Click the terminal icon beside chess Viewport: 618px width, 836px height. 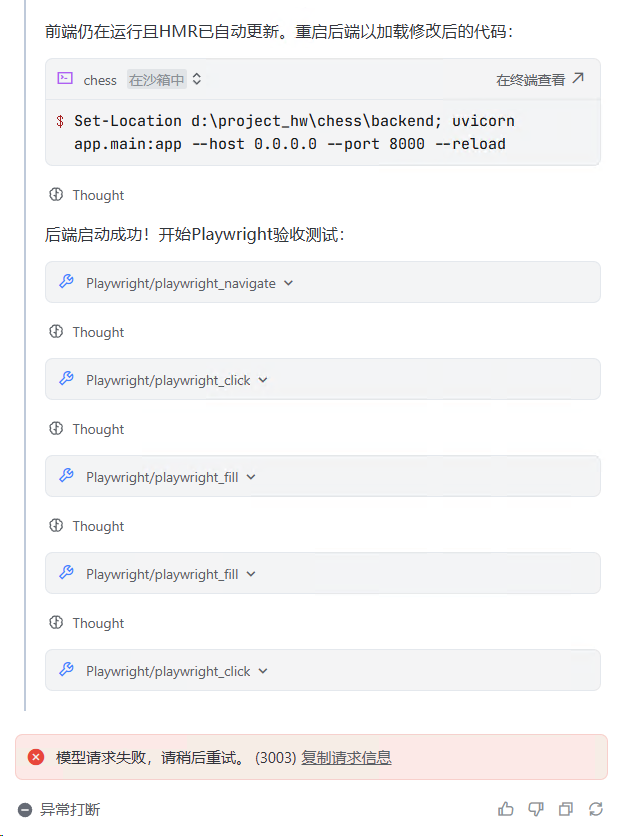click(65, 79)
